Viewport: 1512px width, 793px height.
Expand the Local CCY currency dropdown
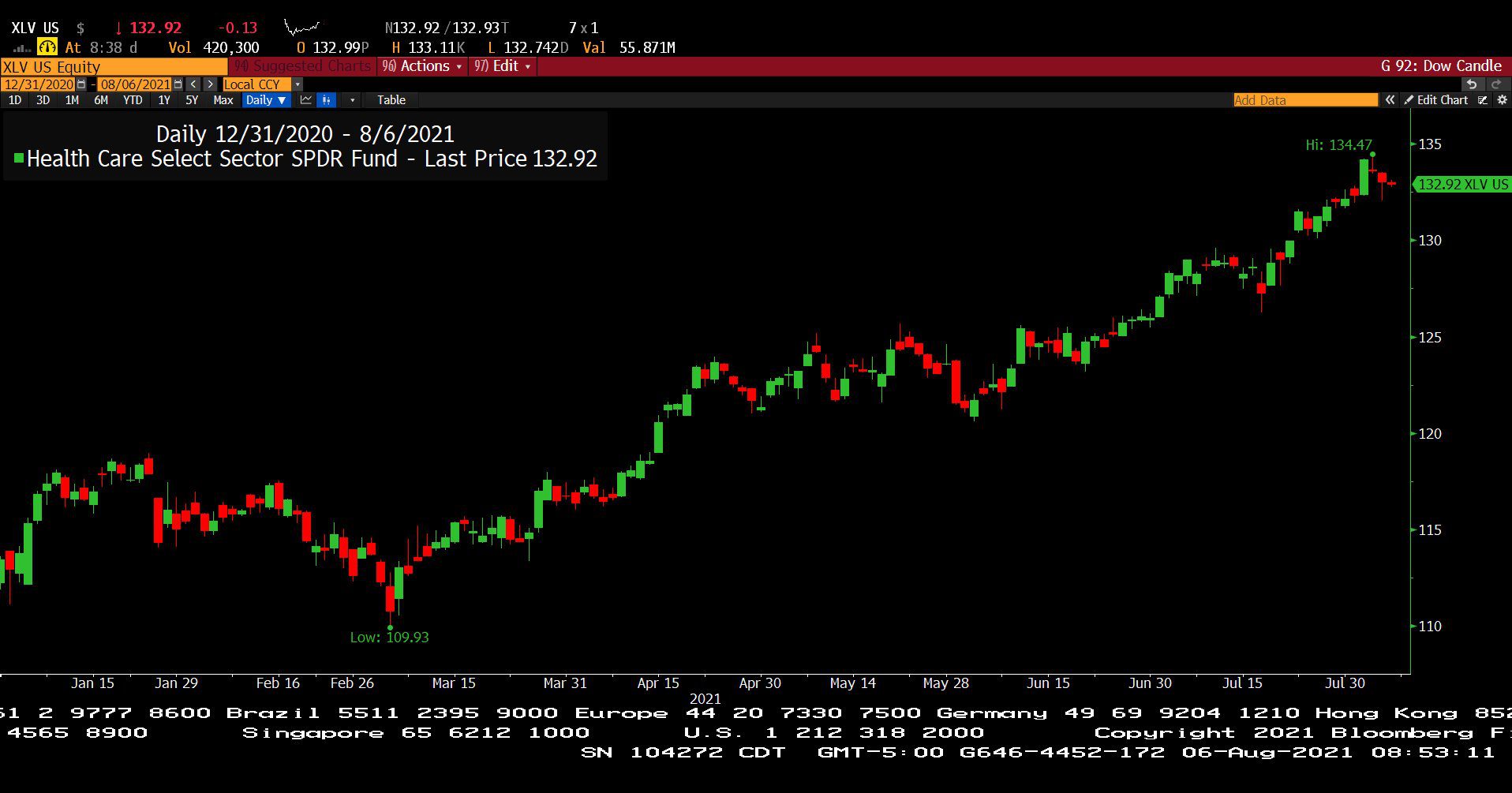click(298, 84)
